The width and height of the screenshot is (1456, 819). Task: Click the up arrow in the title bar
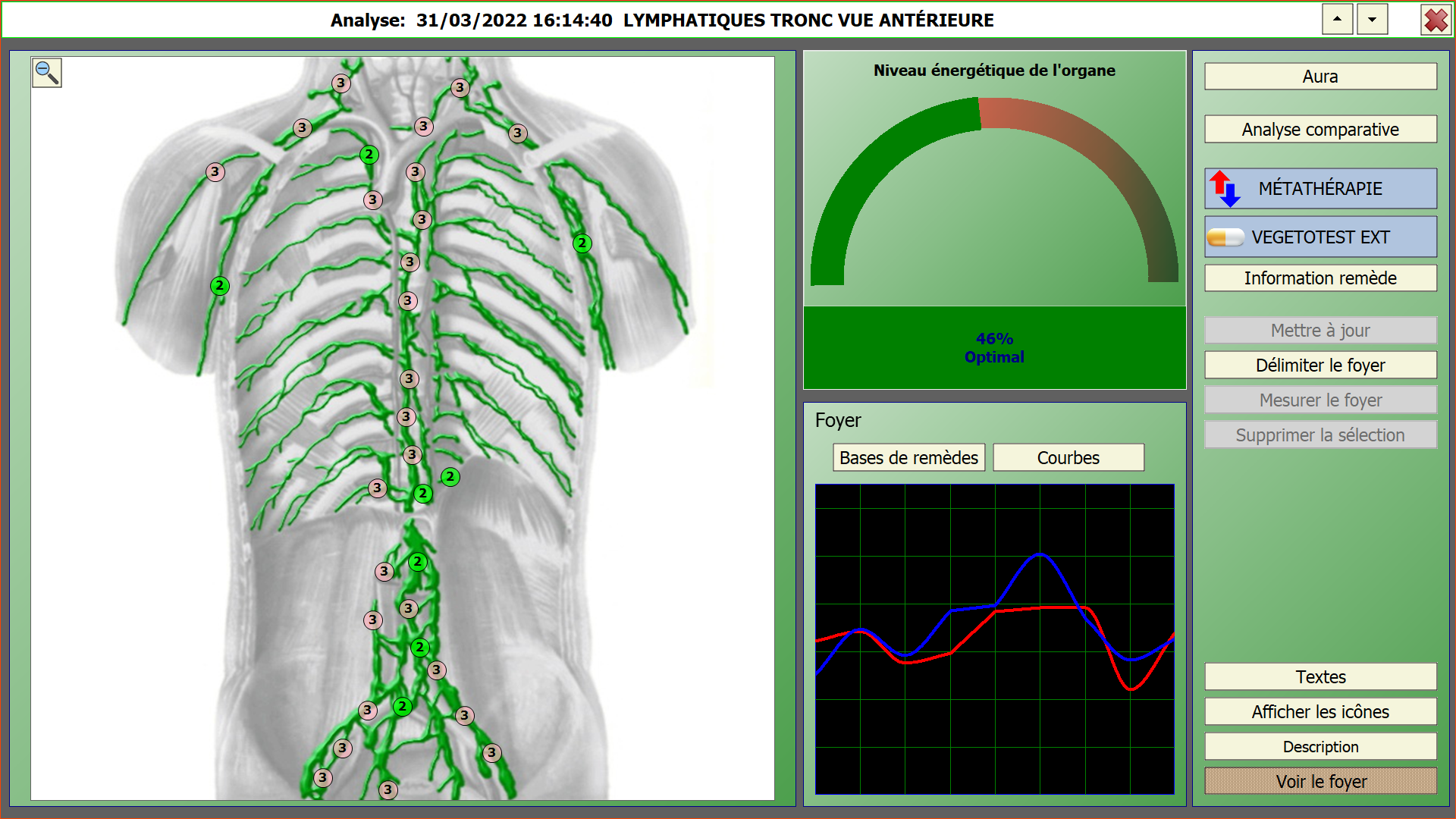click(1337, 20)
